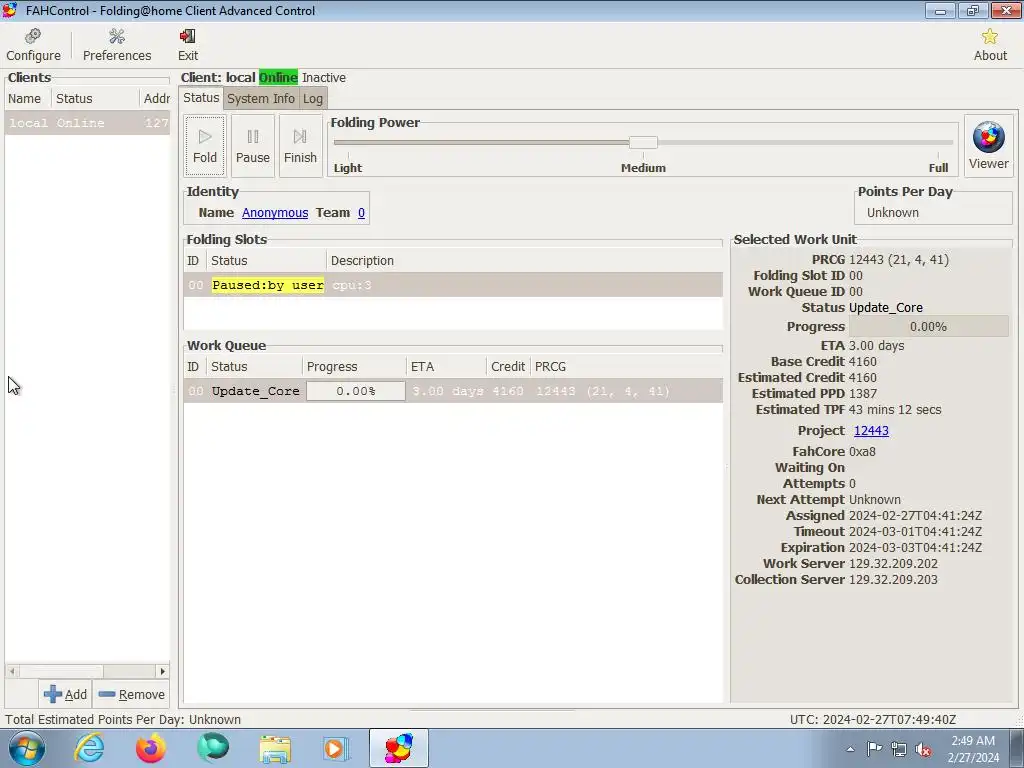
Task: Set Folding Power to Full
Action: [x=938, y=168]
